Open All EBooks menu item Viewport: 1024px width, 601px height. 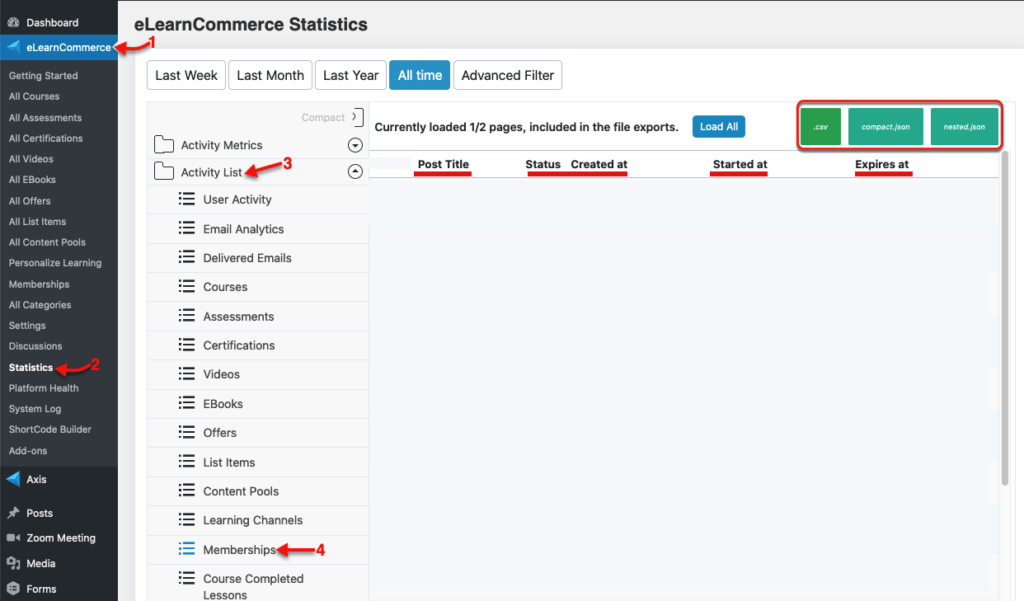32,180
